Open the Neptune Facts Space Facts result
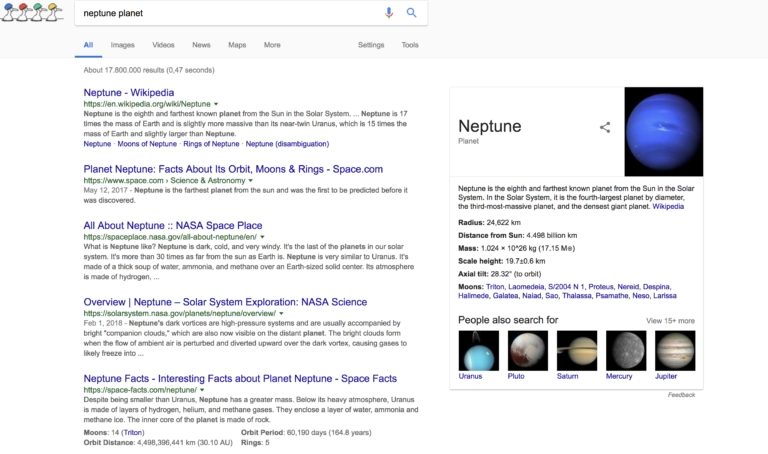This screenshot has height=454, width=768. pos(240,379)
